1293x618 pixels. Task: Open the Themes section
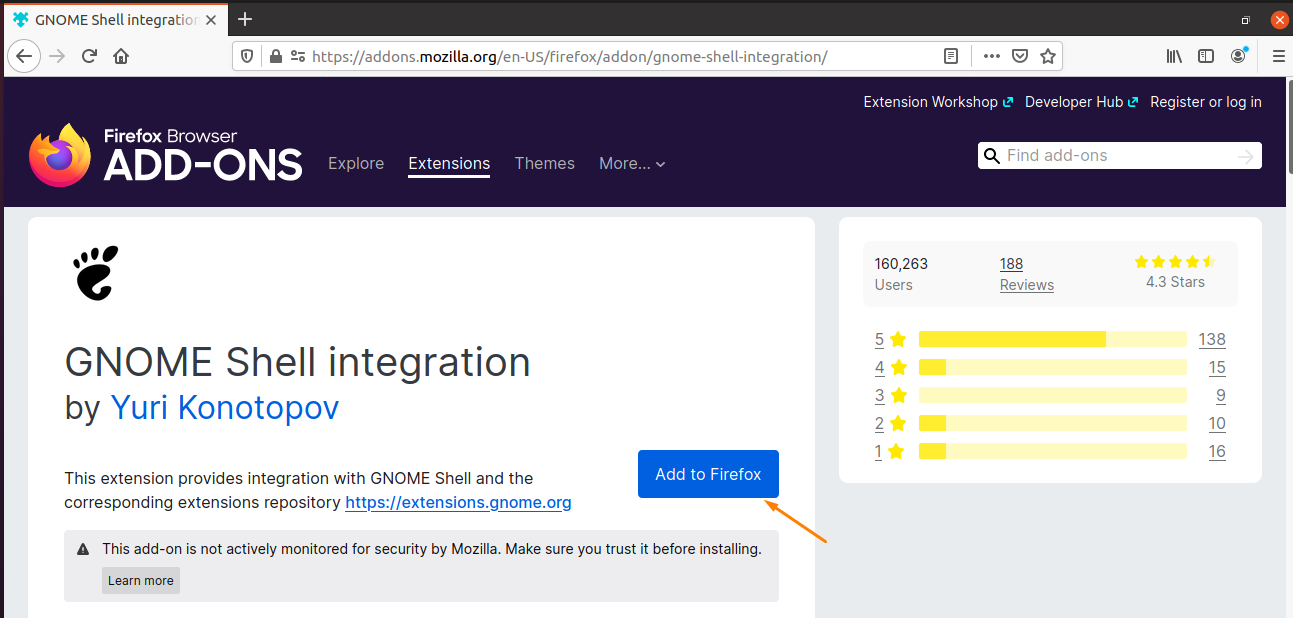point(545,163)
